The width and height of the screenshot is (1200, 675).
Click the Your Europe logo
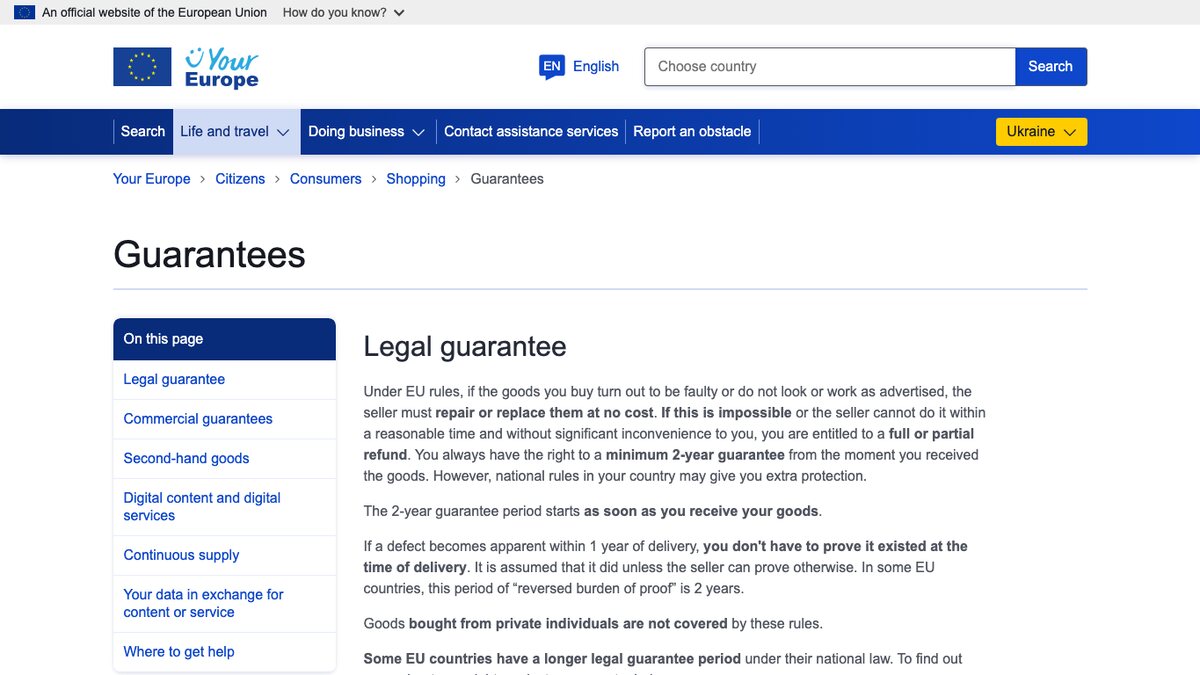tap(186, 67)
